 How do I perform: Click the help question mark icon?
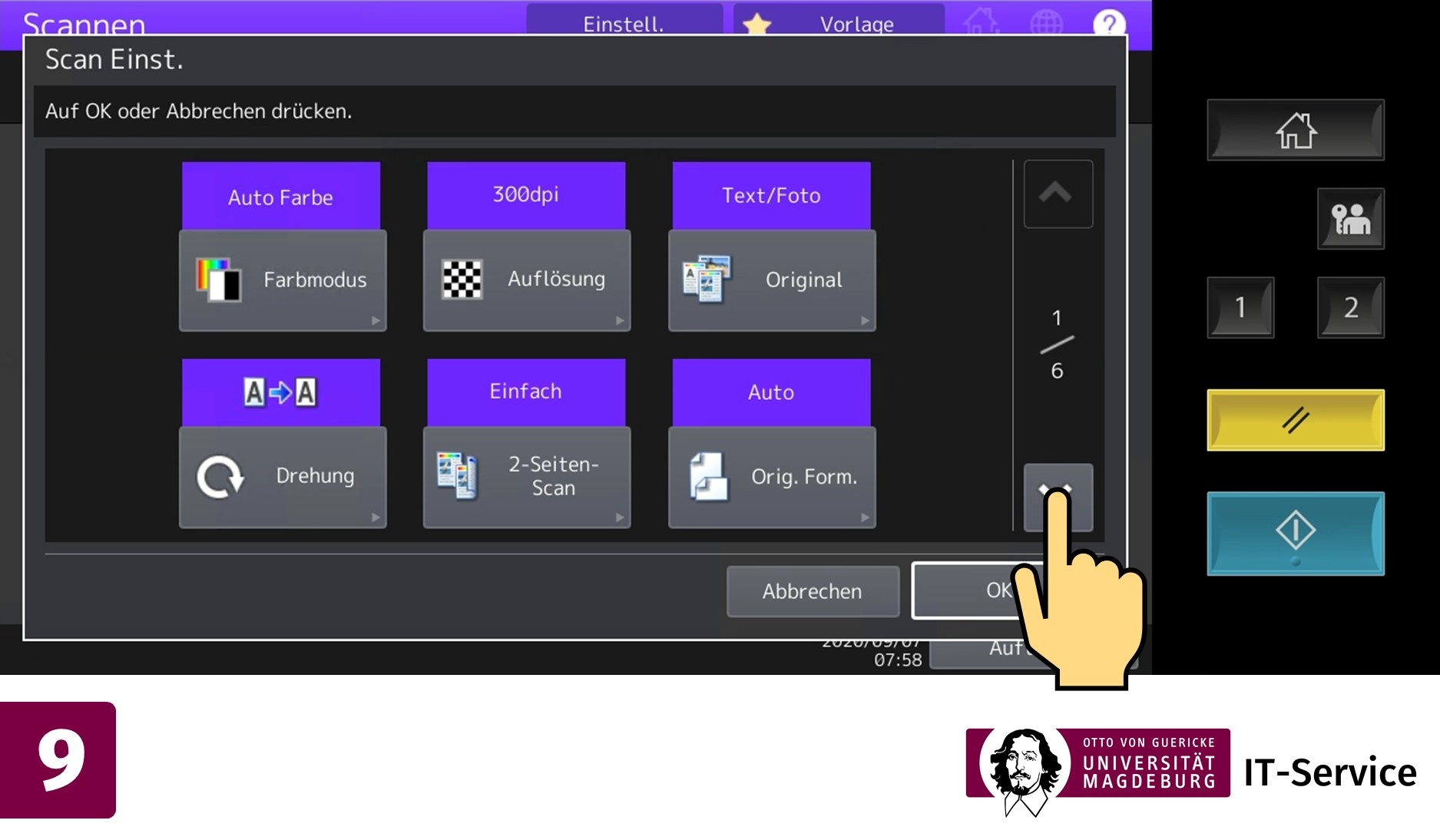tap(1108, 24)
